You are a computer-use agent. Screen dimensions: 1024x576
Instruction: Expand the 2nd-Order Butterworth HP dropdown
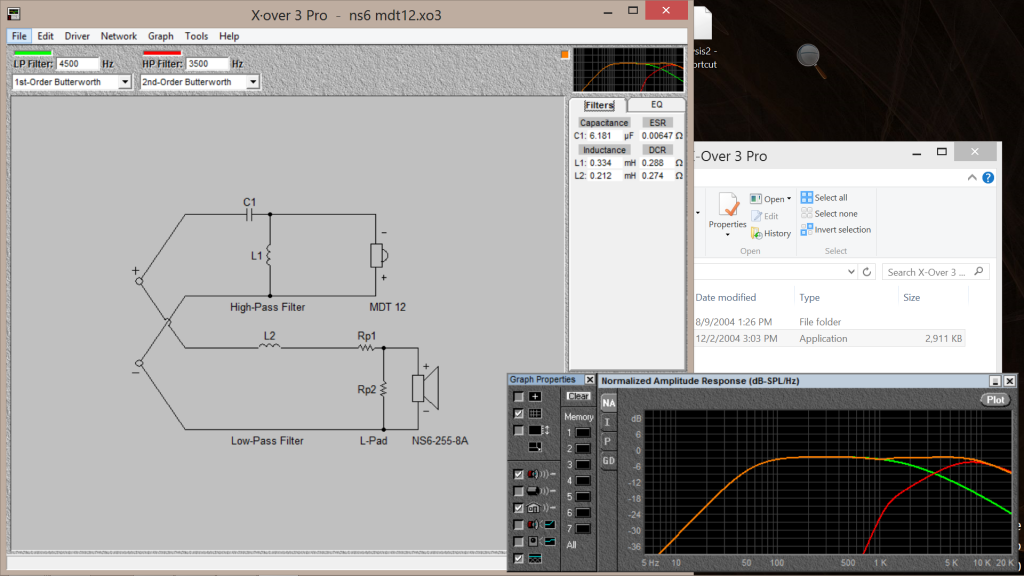coord(253,82)
